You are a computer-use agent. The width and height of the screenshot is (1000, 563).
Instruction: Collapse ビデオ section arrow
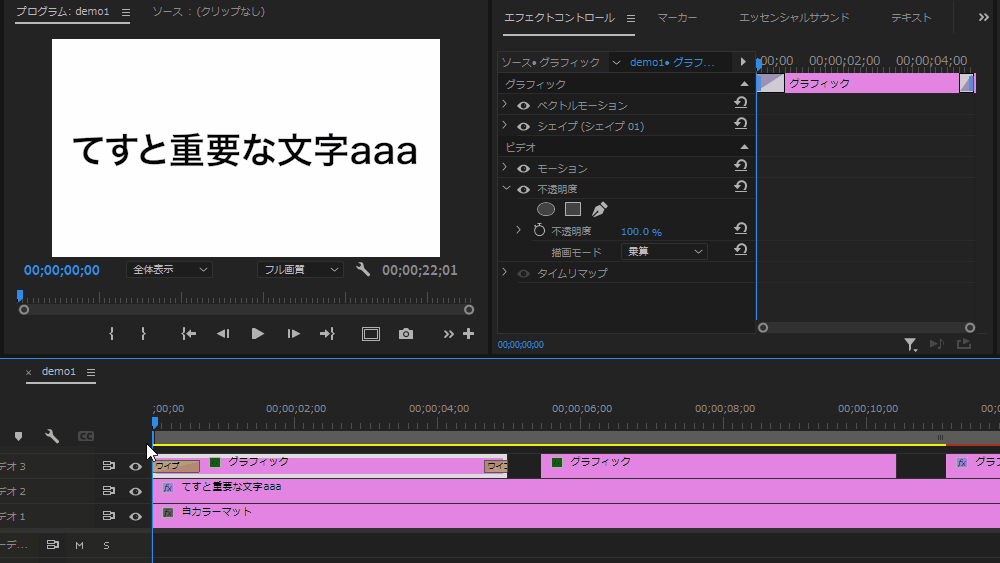[x=744, y=147]
